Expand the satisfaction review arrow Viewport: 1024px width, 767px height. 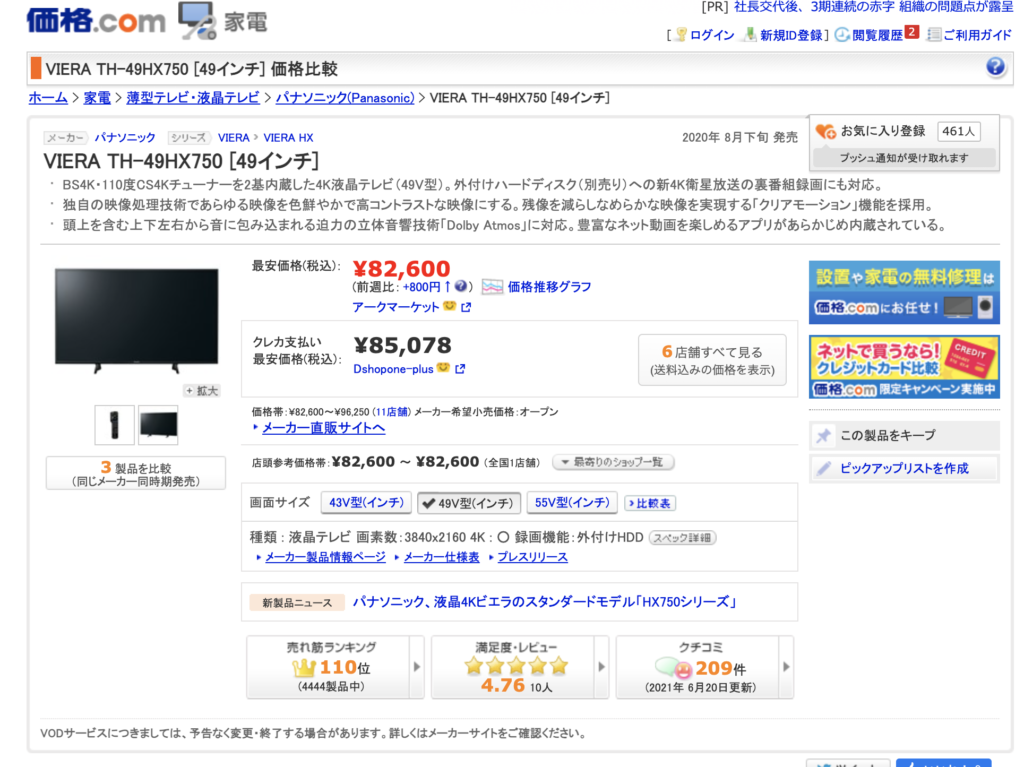click(x=601, y=667)
